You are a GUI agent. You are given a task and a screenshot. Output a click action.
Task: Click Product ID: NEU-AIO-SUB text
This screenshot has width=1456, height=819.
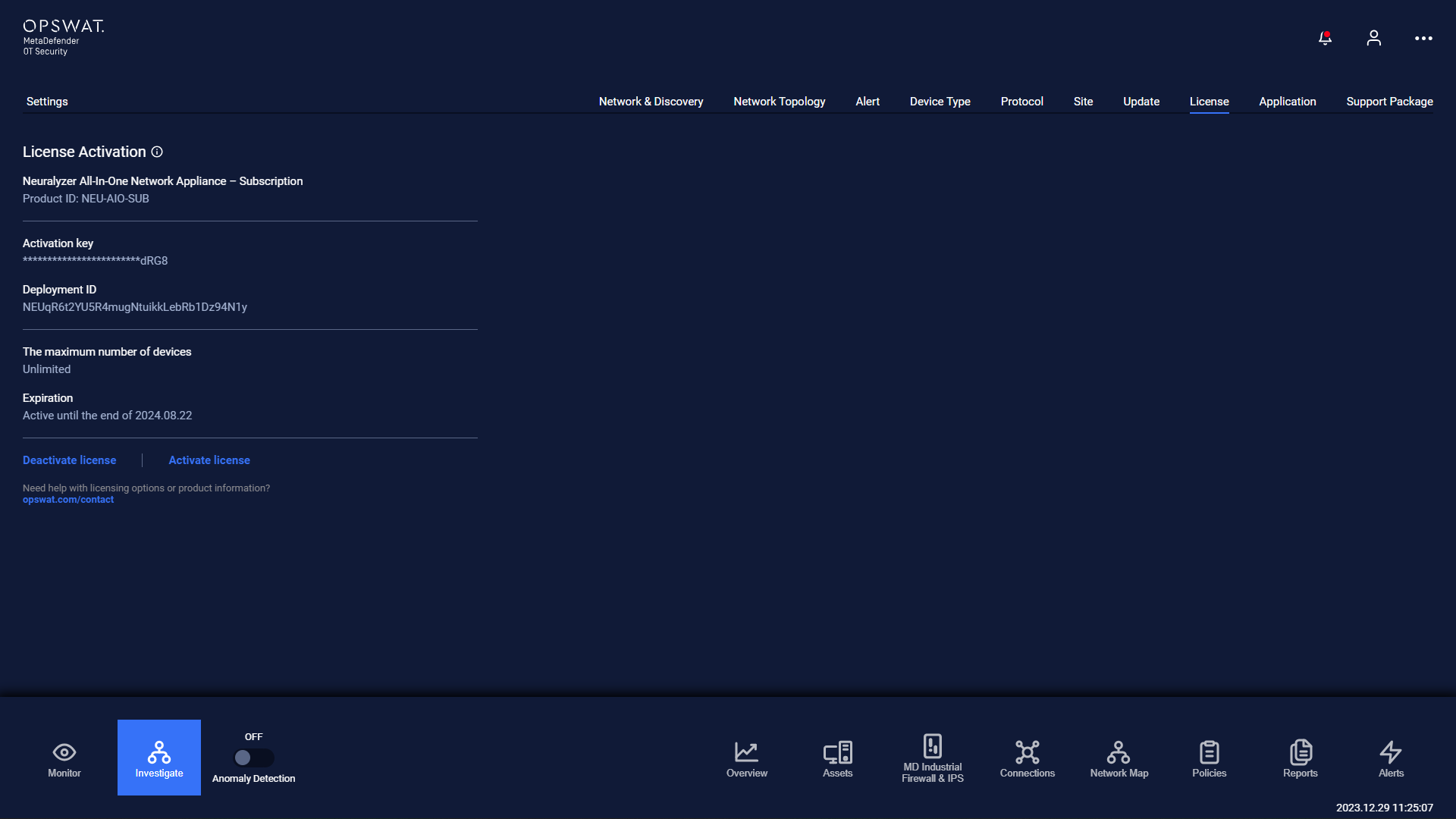(86, 199)
